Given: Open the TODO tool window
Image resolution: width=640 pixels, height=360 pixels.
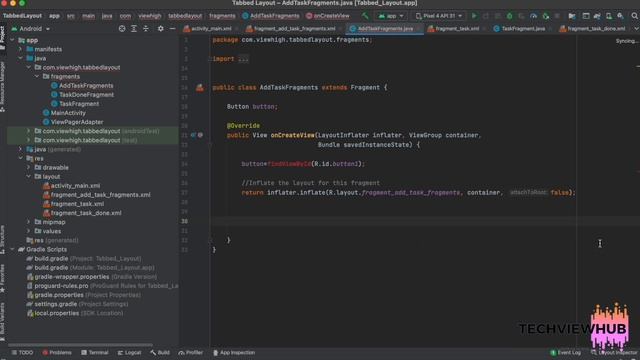Looking at the screenshot, I should click(x=22, y=353).
